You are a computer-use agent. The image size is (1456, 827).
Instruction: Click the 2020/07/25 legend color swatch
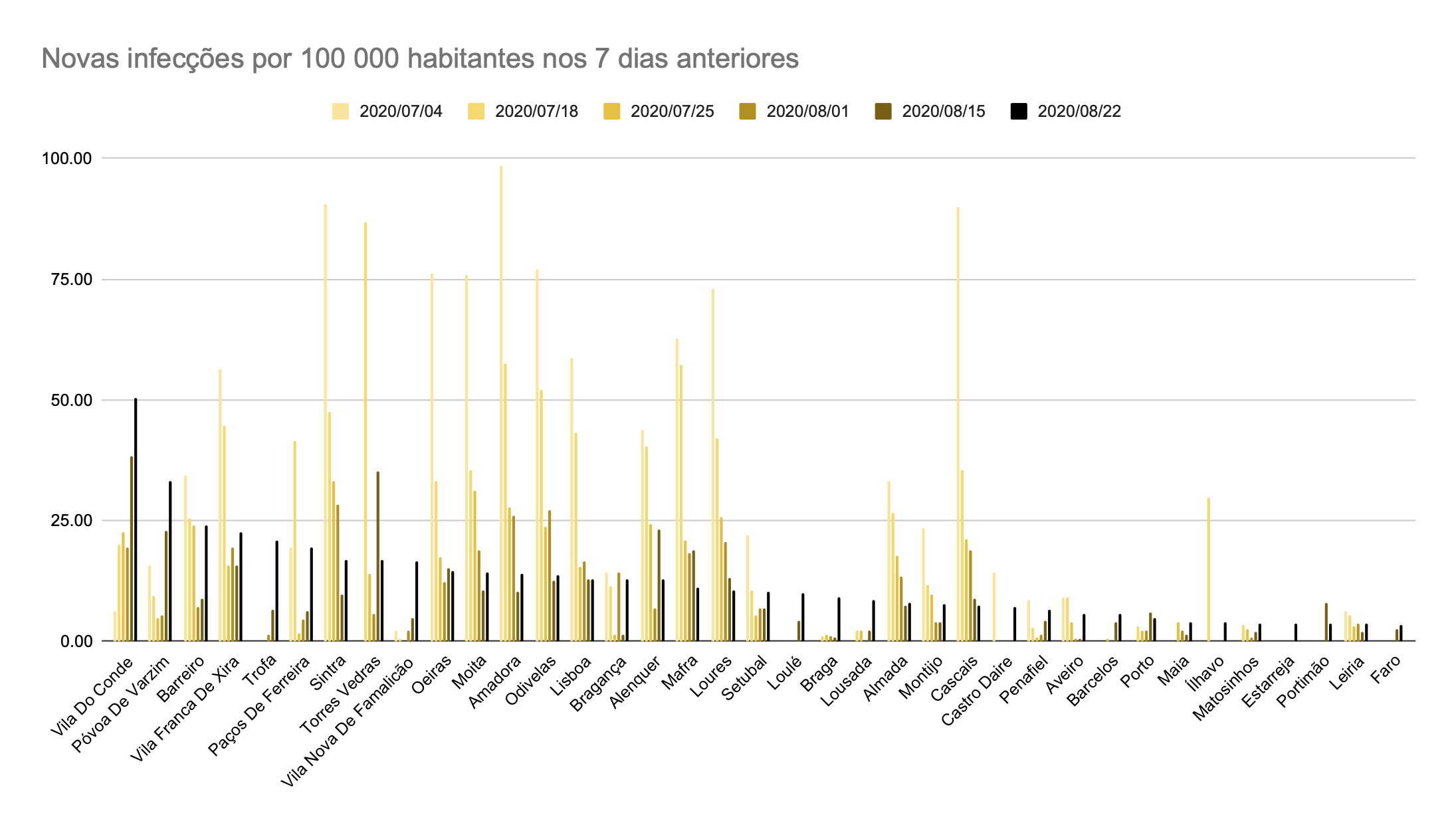[x=611, y=112]
